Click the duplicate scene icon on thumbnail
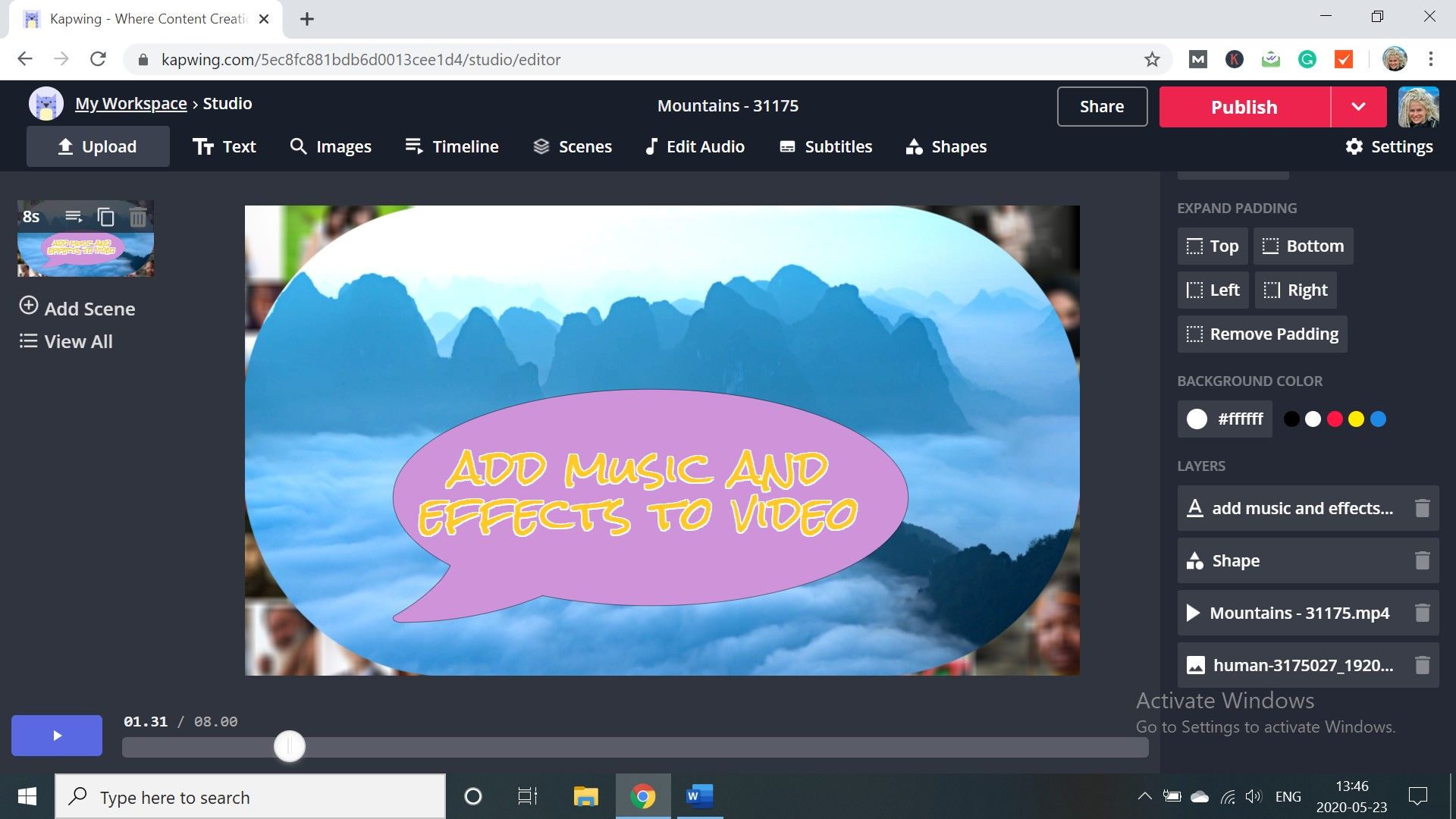The width and height of the screenshot is (1456, 819). [x=106, y=217]
